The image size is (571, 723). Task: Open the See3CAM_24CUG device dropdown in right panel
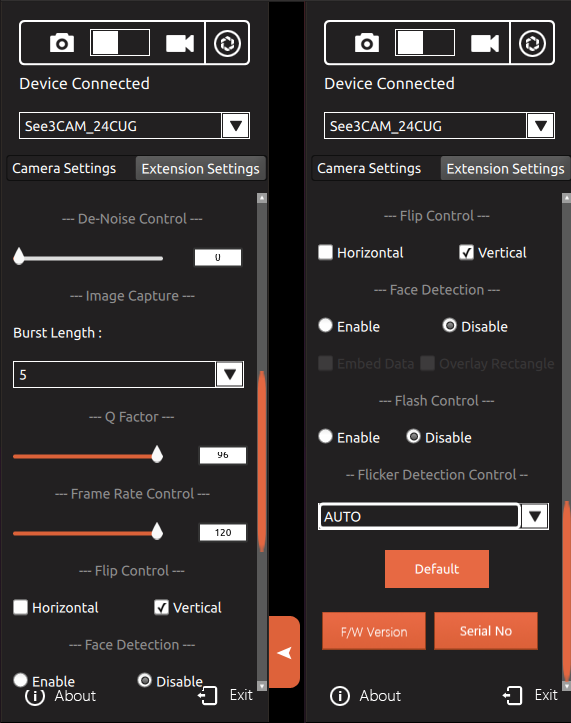(540, 125)
